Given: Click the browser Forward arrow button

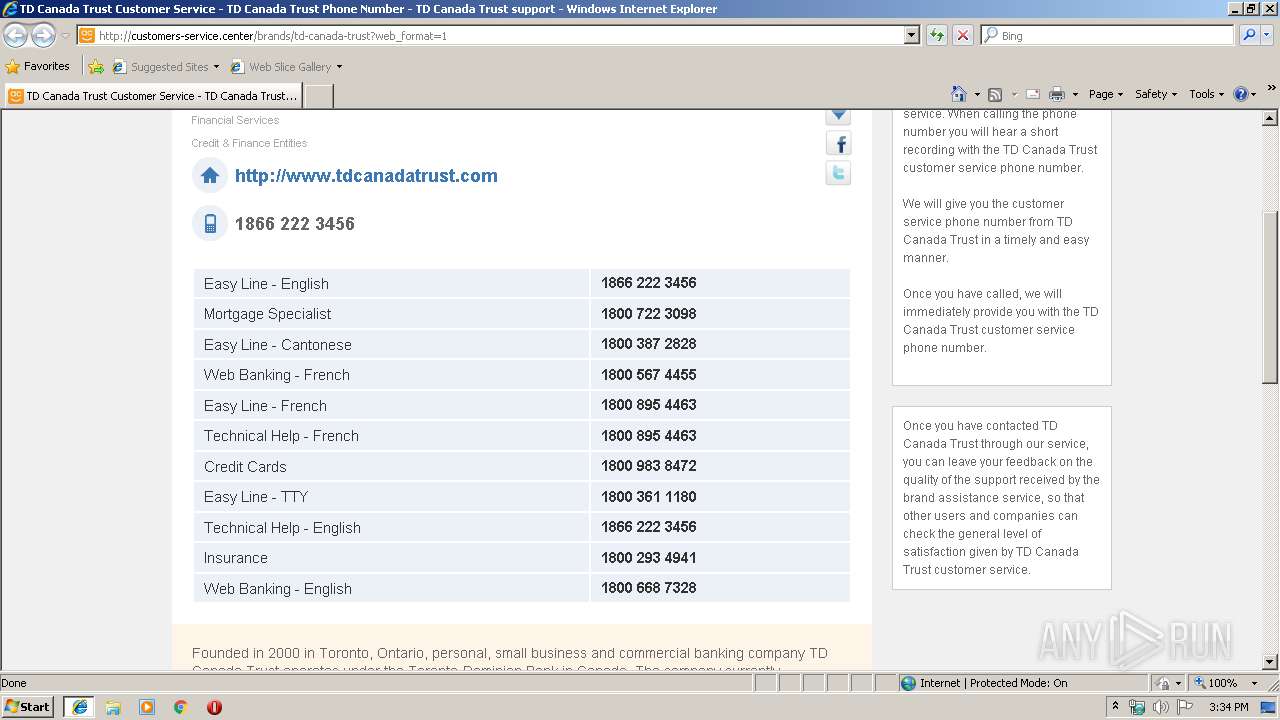Looking at the screenshot, I should tap(43, 35).
